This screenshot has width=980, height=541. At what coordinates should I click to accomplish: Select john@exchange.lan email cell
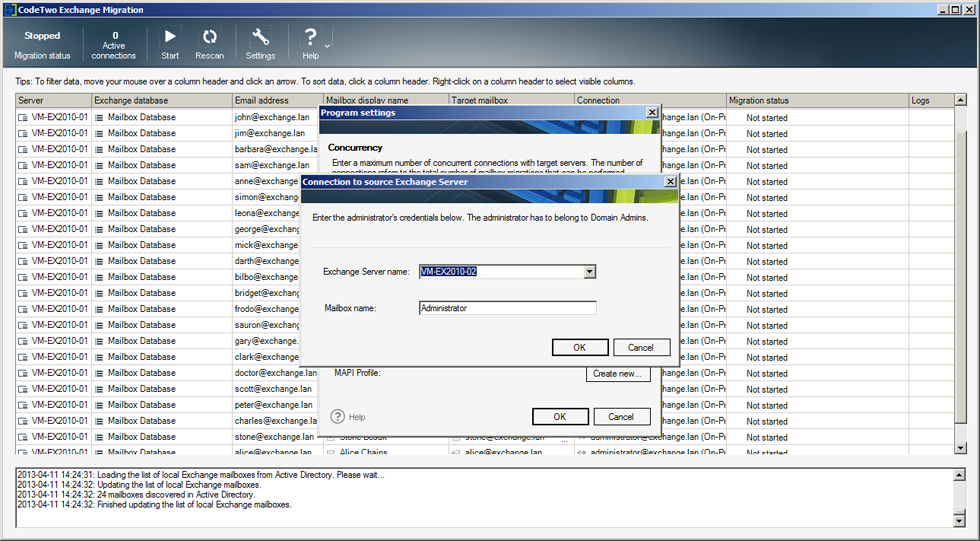coord(272,117)
